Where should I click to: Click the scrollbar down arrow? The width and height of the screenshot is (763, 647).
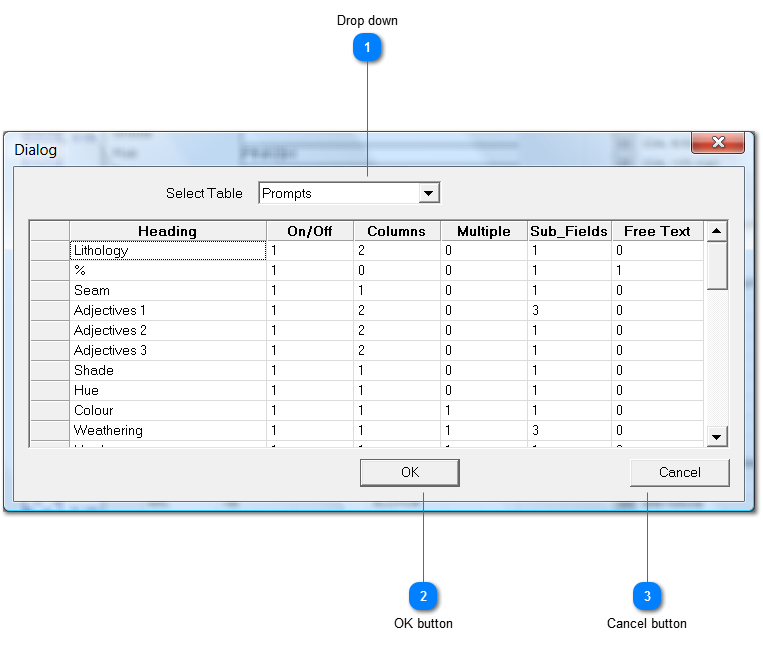(x=717, y=436)
